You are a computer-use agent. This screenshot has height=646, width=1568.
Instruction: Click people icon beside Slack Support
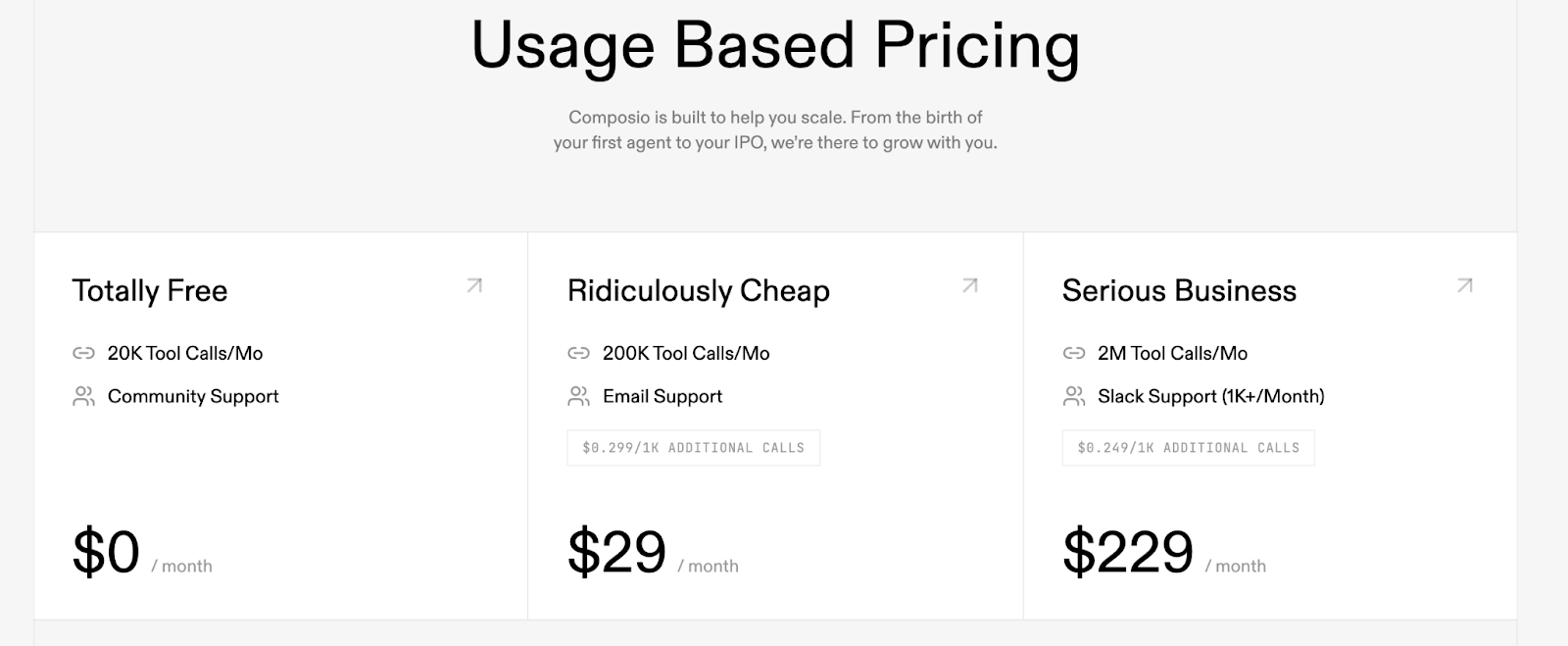point(1074,397)
